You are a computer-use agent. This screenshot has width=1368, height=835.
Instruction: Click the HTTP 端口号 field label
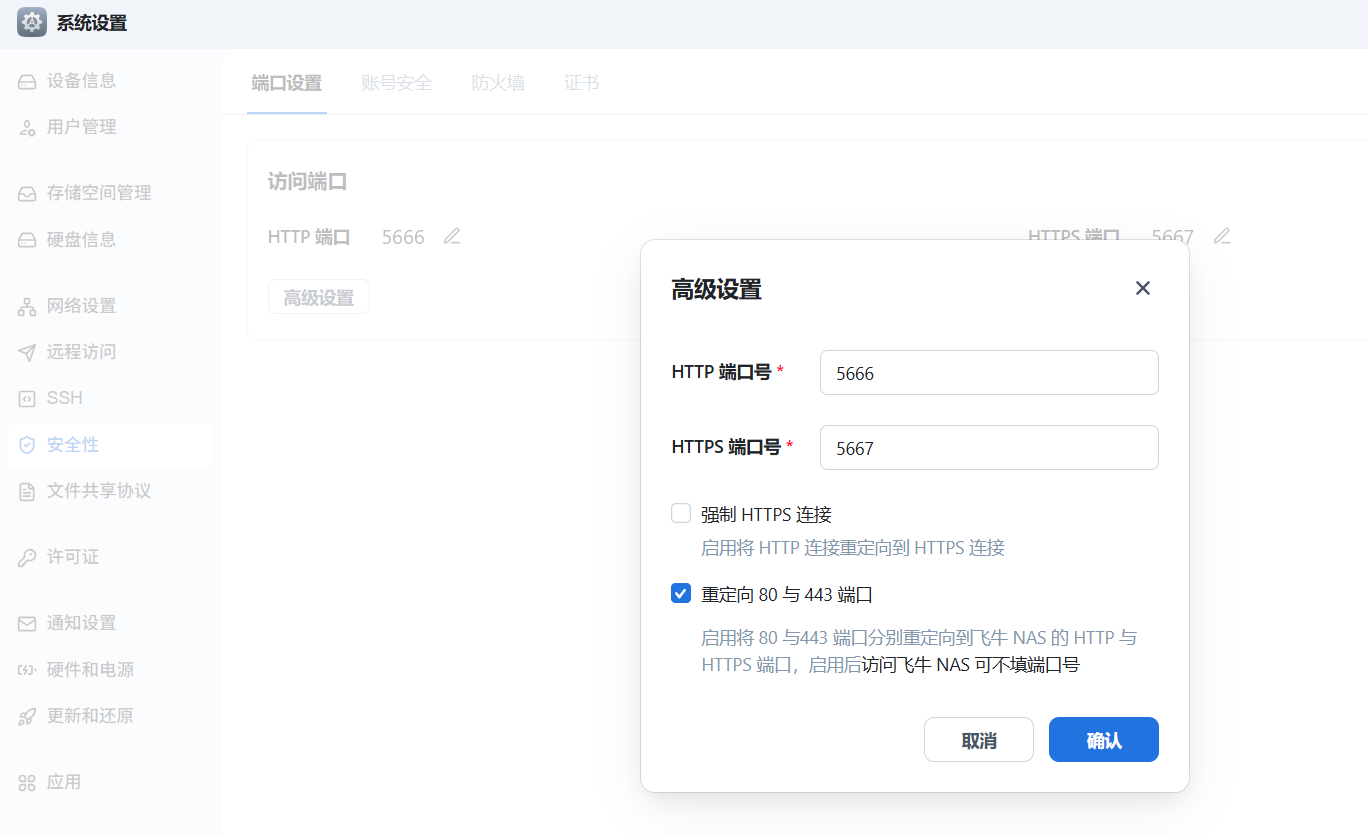pyautogui.click(x=721, y=372)
